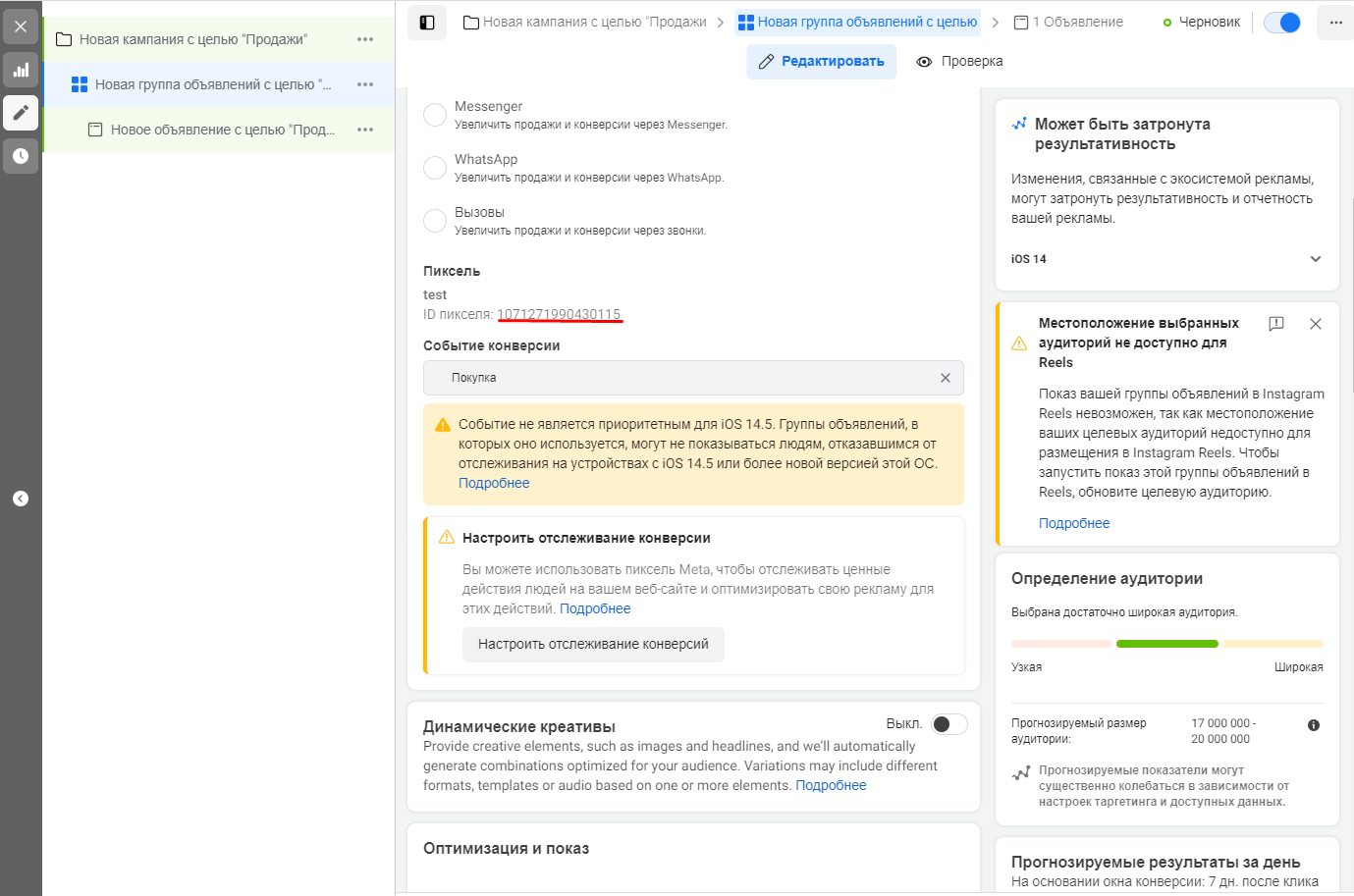
Task: Clear the Покупка conversion event field
Action: pos(946,378)
